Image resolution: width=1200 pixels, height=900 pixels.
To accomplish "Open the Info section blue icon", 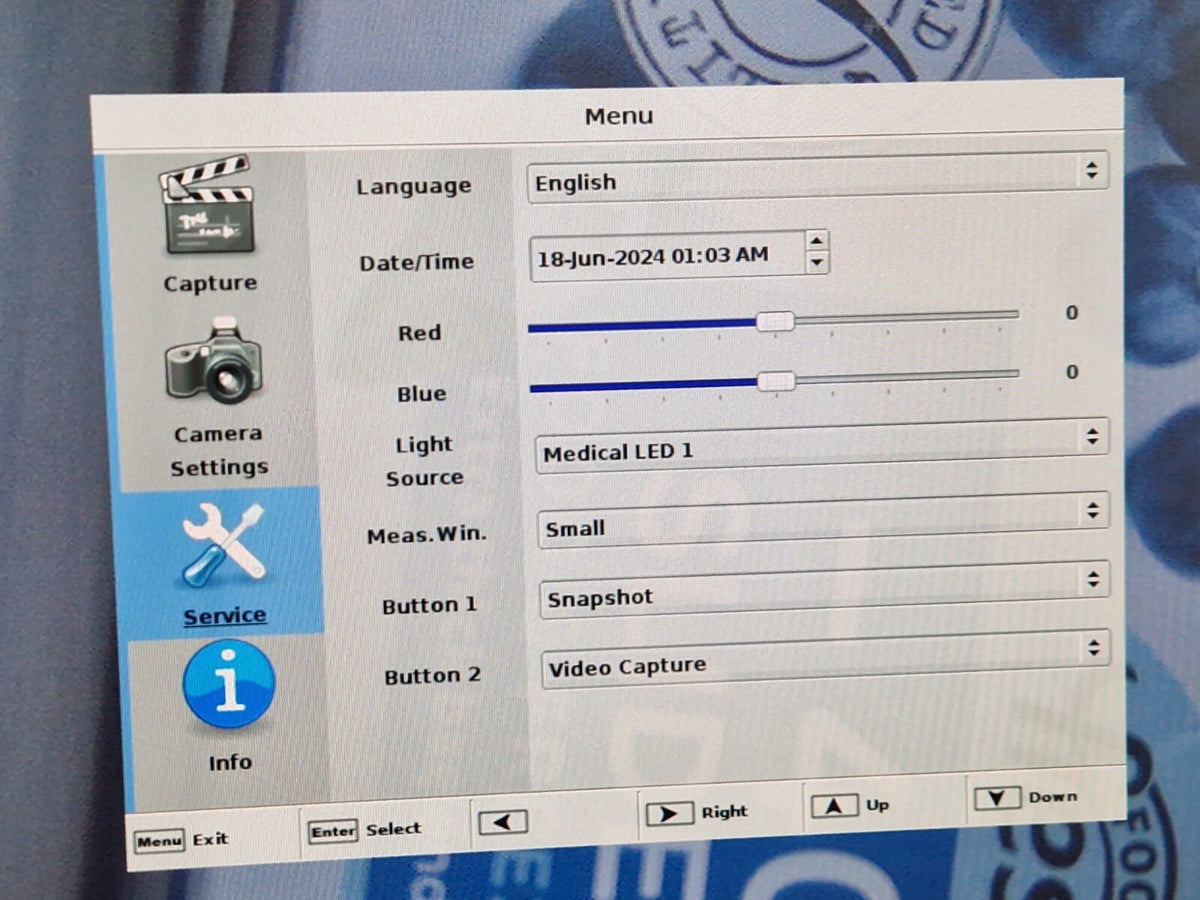I will 229,687.
